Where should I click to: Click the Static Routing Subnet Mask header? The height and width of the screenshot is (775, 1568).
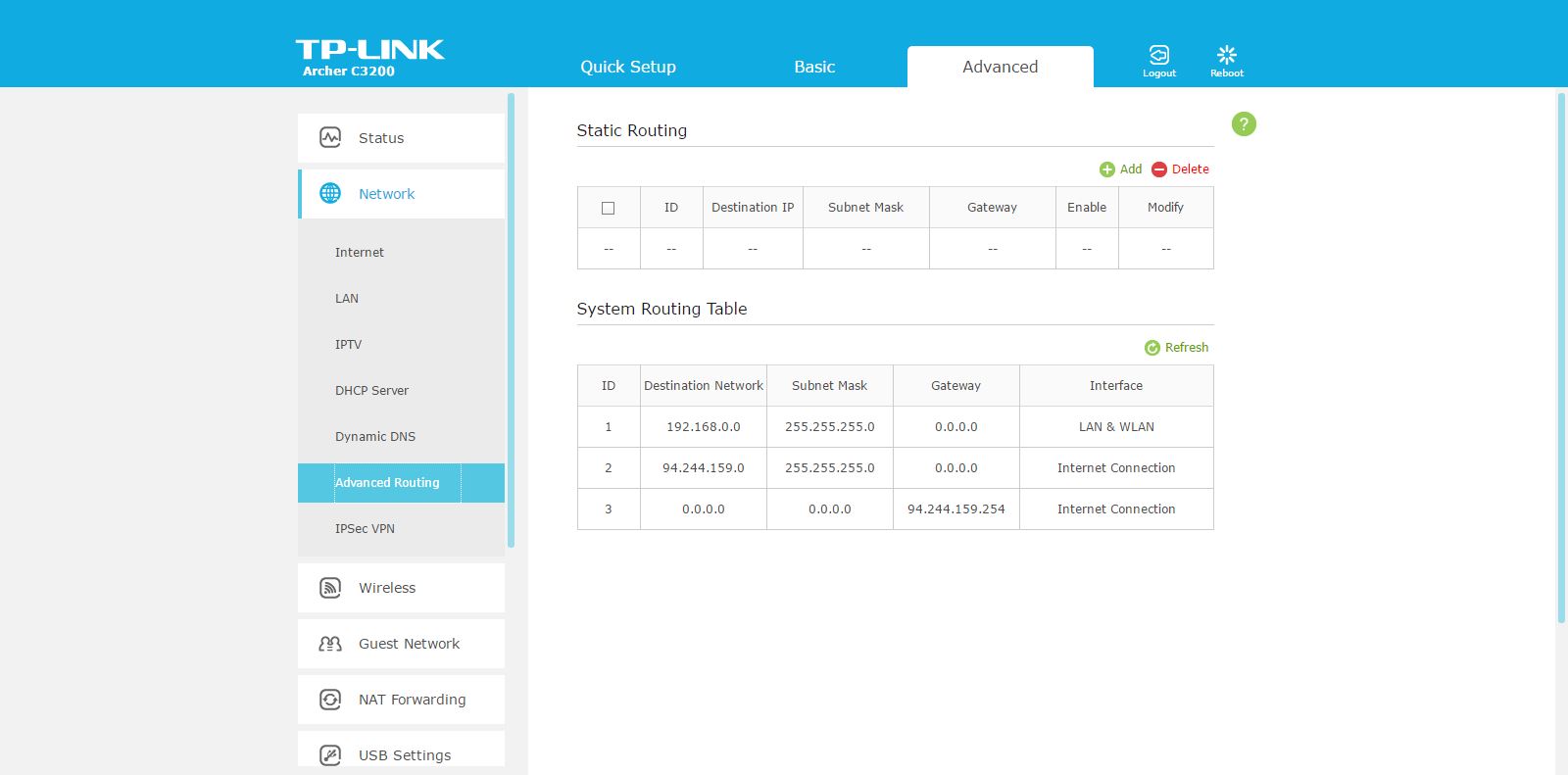click(866, 208)
